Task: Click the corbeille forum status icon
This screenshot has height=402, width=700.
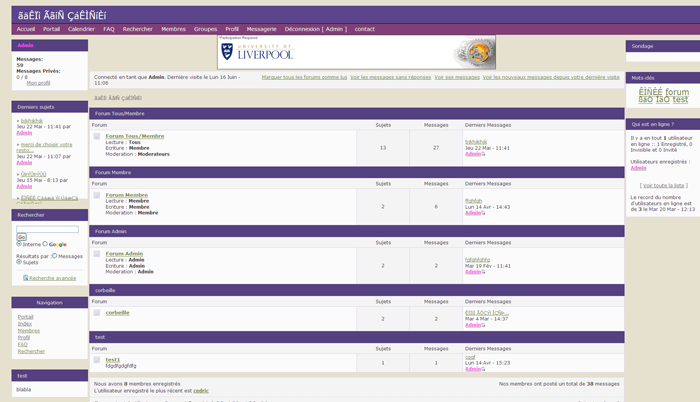Action: [x=96, y=313]
